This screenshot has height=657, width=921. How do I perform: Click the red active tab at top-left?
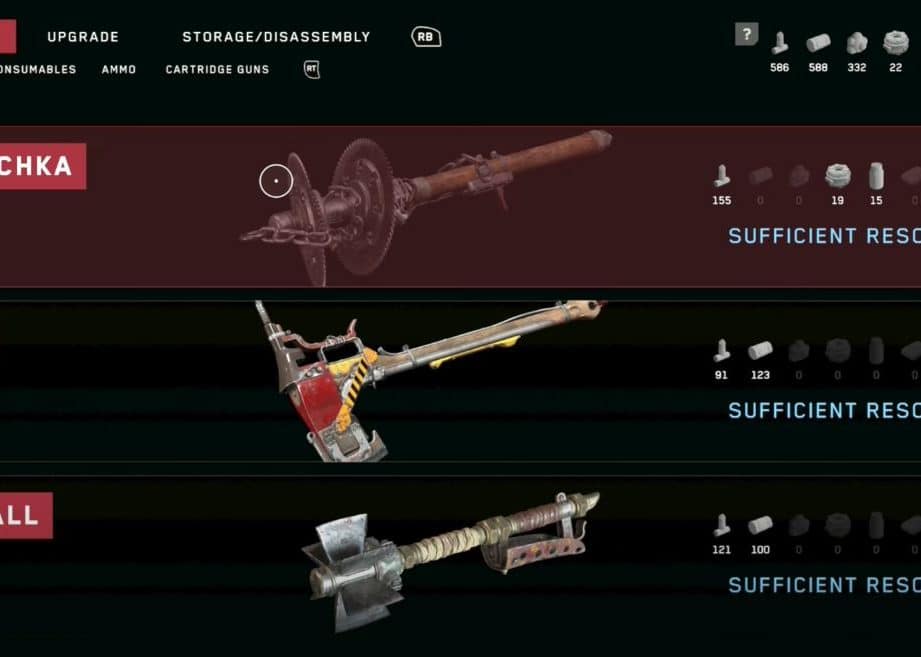point(8,36)
